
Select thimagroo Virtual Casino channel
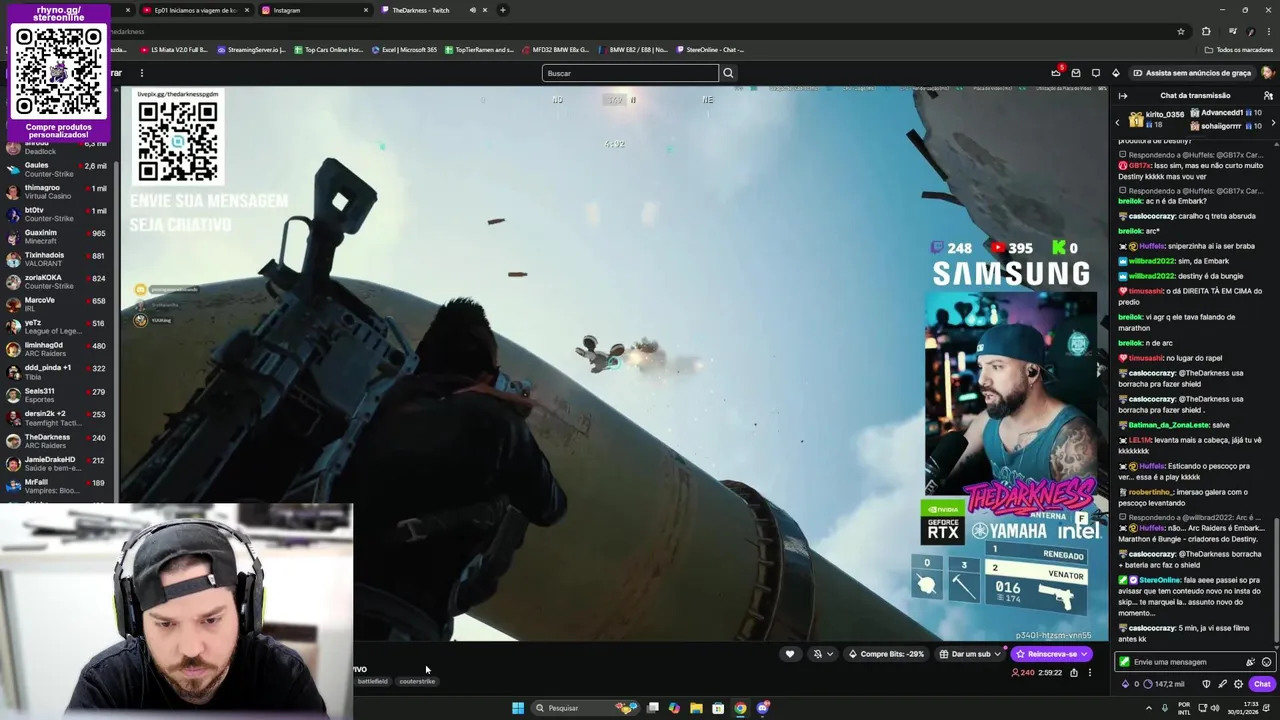point(58,192)
